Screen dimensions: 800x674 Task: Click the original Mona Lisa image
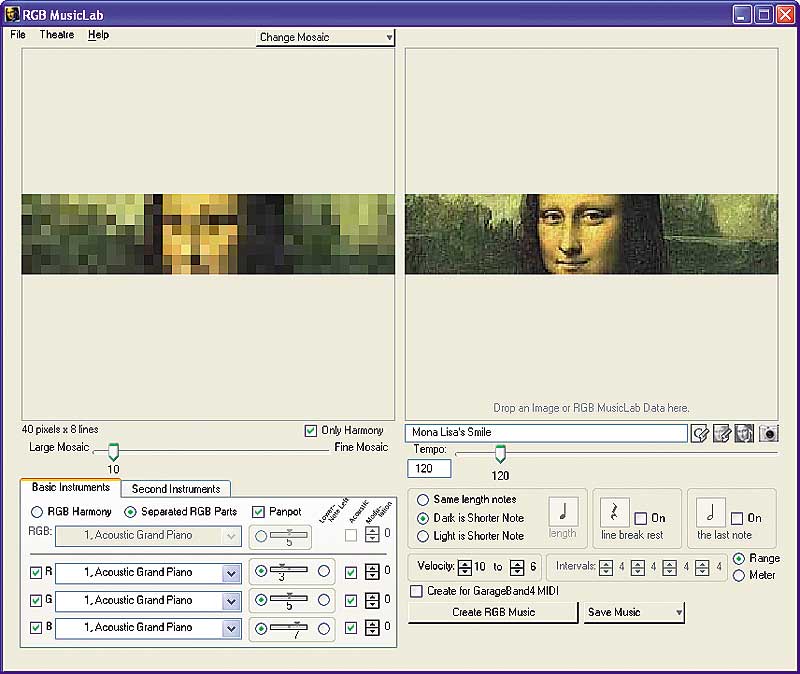[592, 234]
